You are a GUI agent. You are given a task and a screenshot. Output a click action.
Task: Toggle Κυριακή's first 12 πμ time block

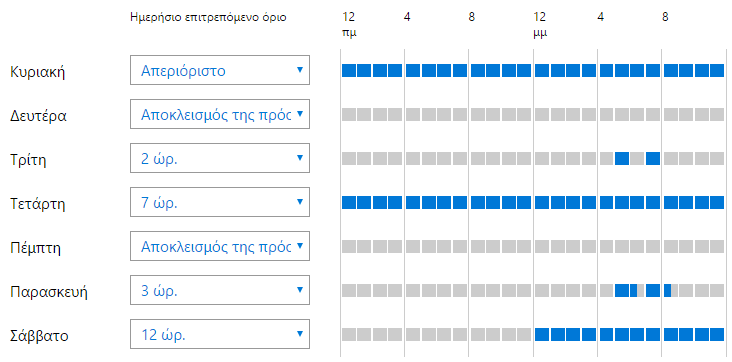click(x=349, y=71)
